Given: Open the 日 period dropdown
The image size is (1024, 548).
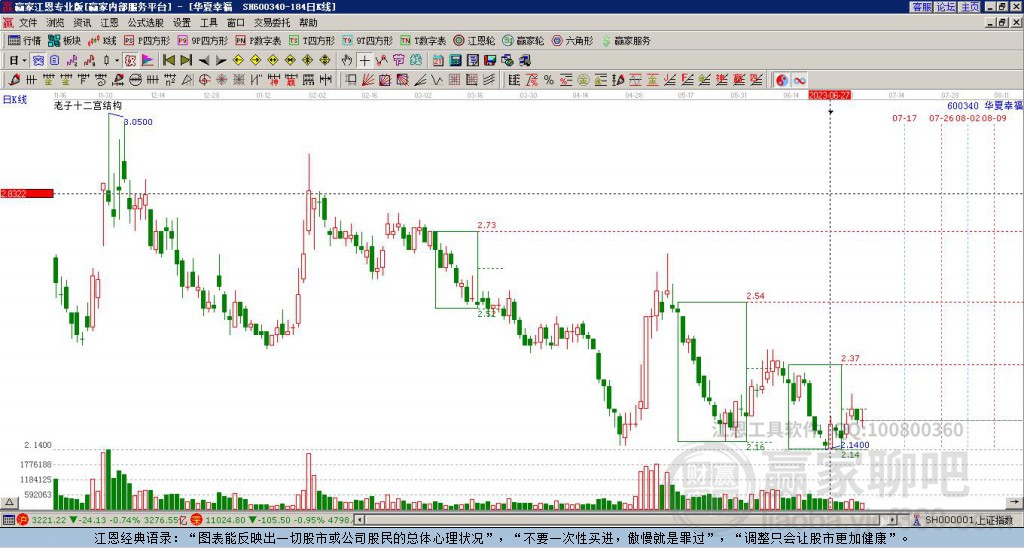Looking at the screenshot, I should 18,61.
